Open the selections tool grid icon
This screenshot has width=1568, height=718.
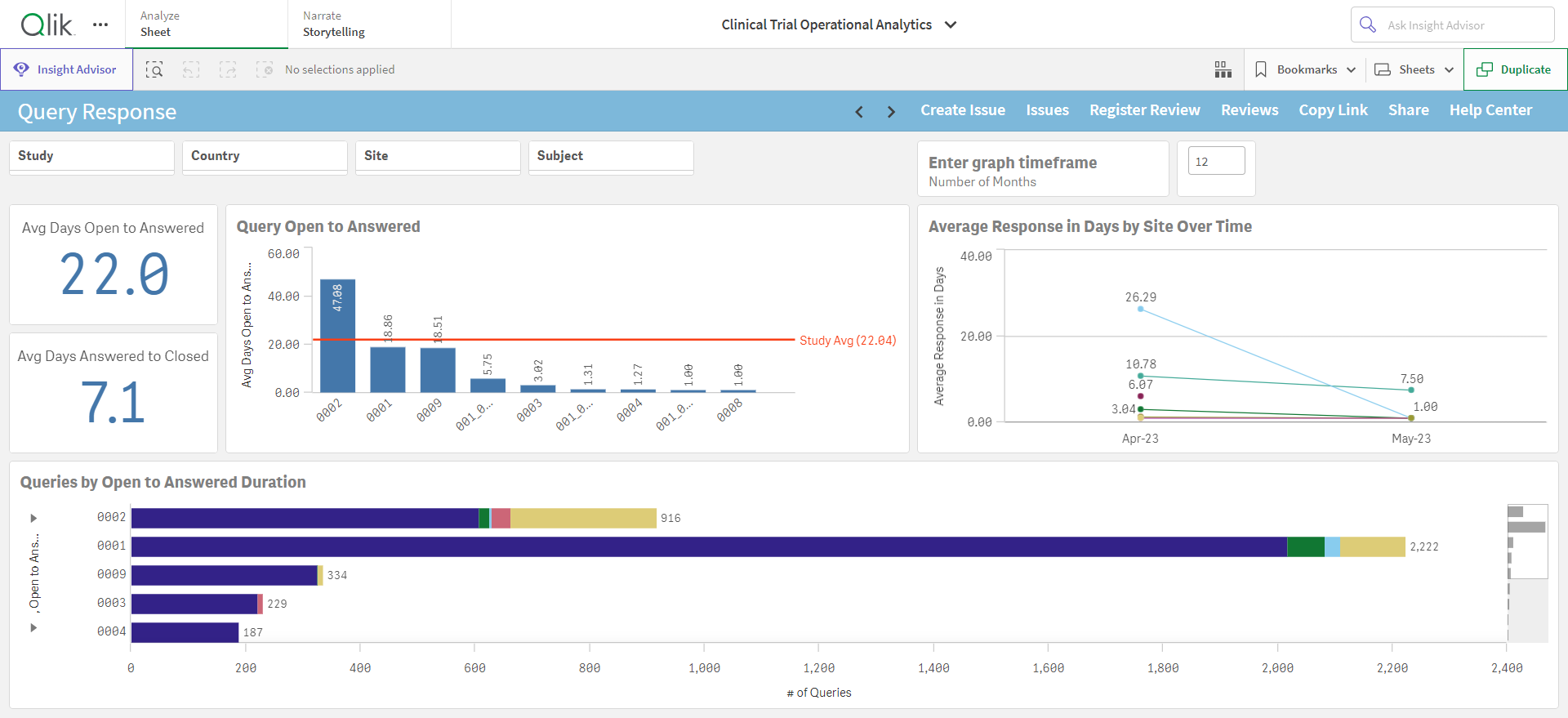pos(1223,69)
